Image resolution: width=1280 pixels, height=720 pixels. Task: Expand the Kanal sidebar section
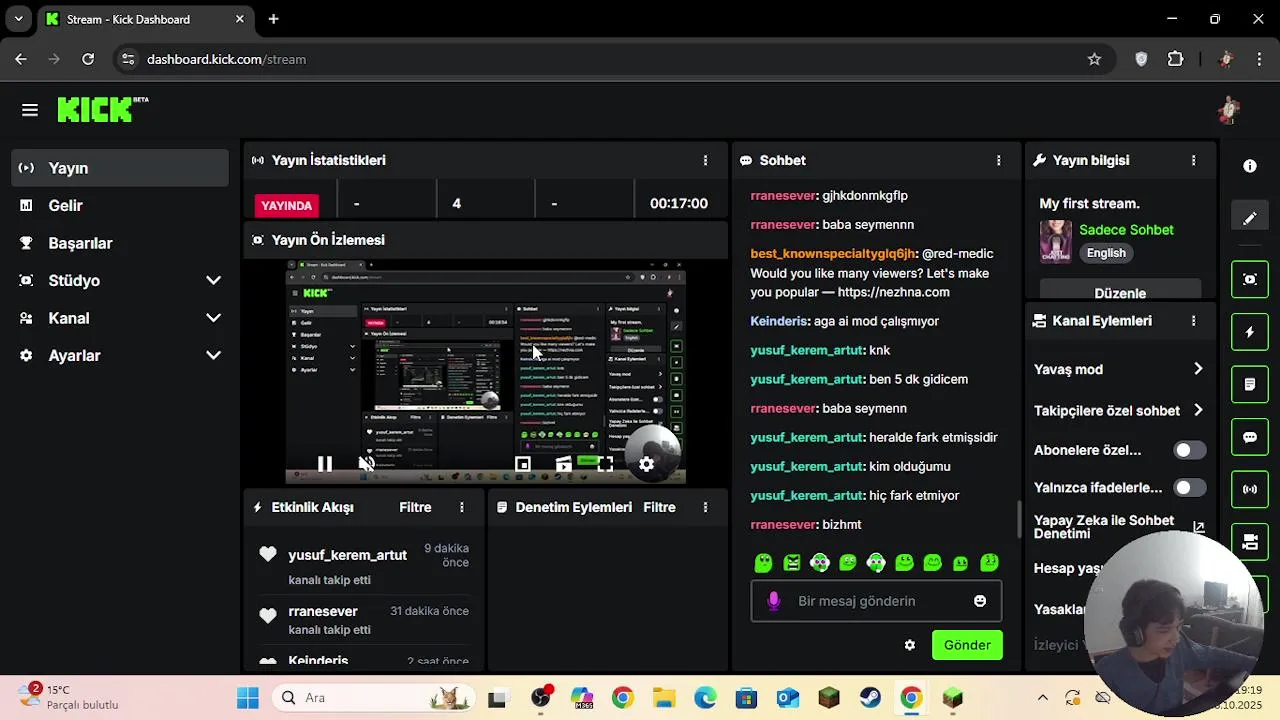tap(213, 318)
